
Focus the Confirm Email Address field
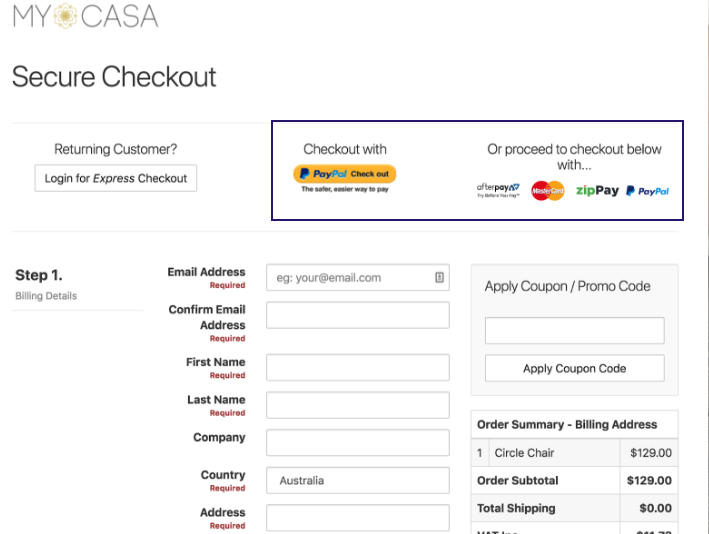(x=358, y=315)
